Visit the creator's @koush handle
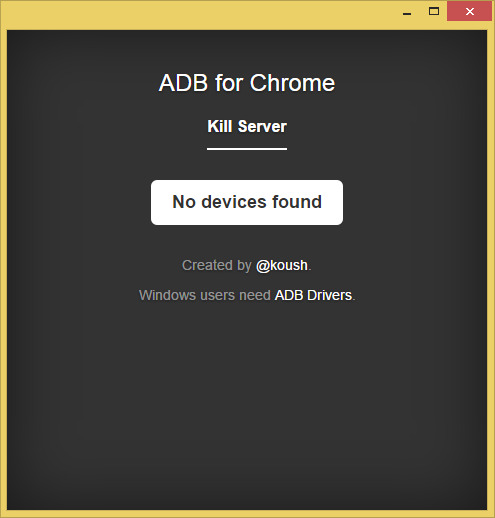Image resolution: width=495 pixels, height=518 pixels. coord(282,266)
